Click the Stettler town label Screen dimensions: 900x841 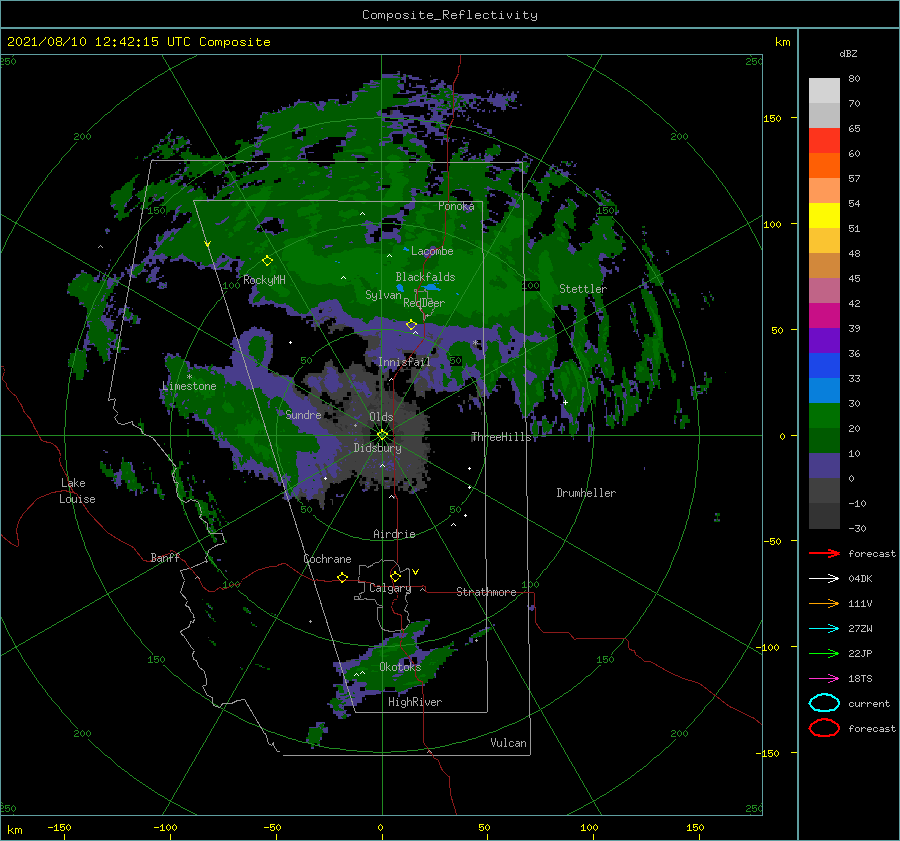tap(583, 289)
